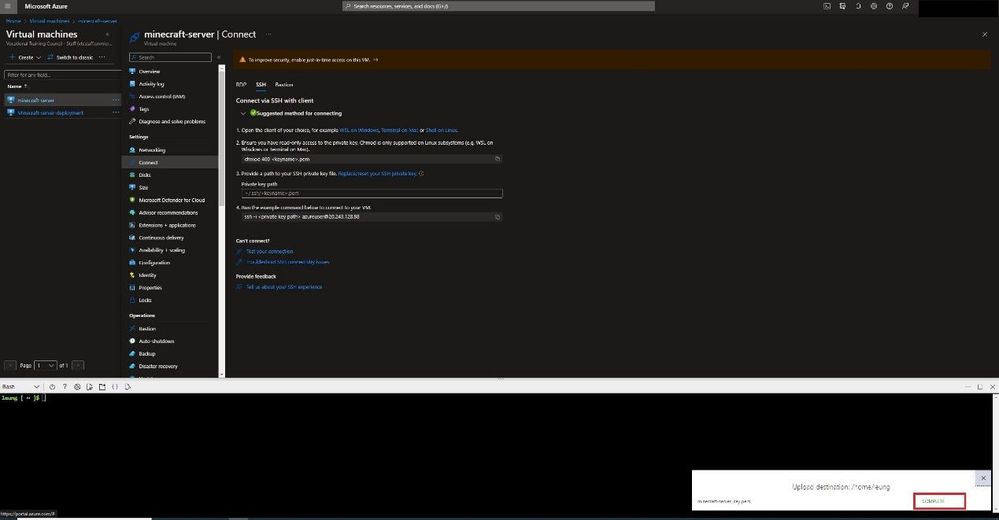Viewport: 999px width, 520px height.
Task: Focus the Private key path input
Action: click(x=371, y=193)
